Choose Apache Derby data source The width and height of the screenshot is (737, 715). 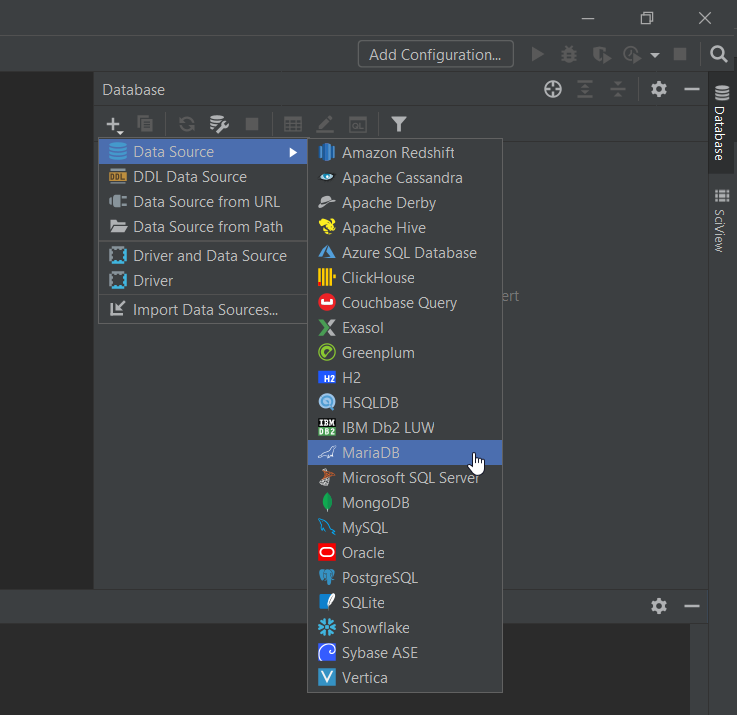[405, 203]
